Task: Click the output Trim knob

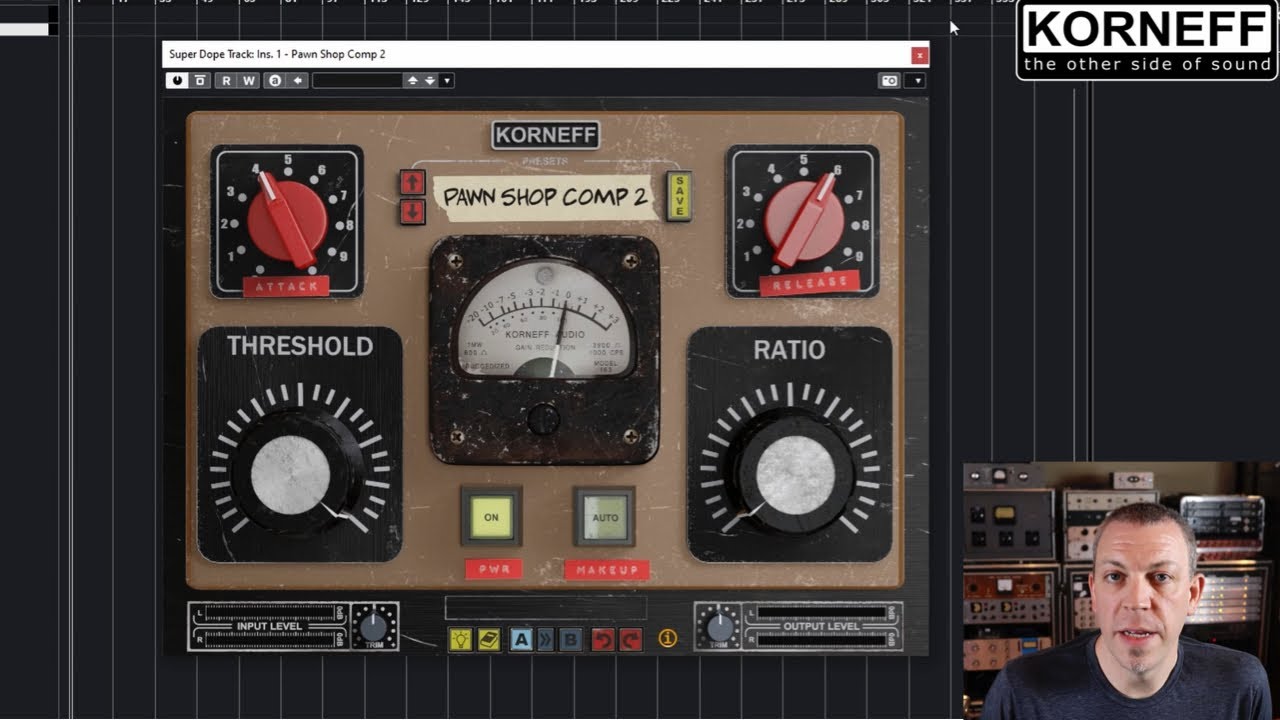Action: click(x=719, y=627)
